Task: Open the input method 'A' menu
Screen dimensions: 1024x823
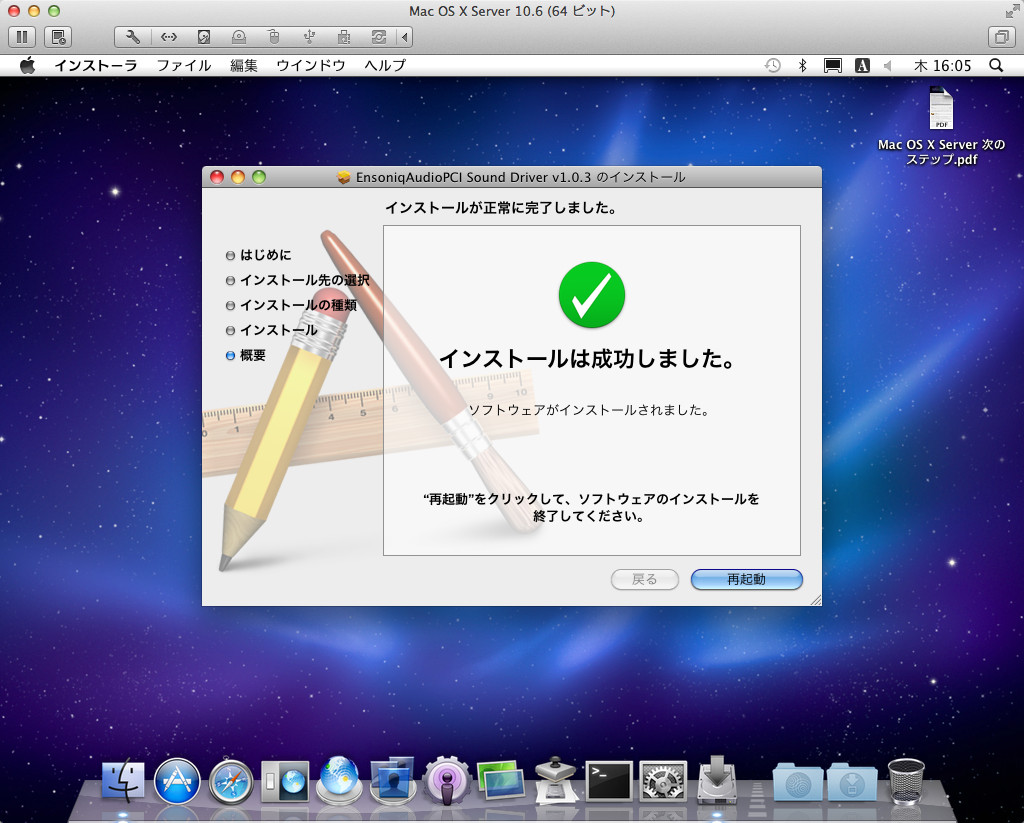Action: coord(862,65)
